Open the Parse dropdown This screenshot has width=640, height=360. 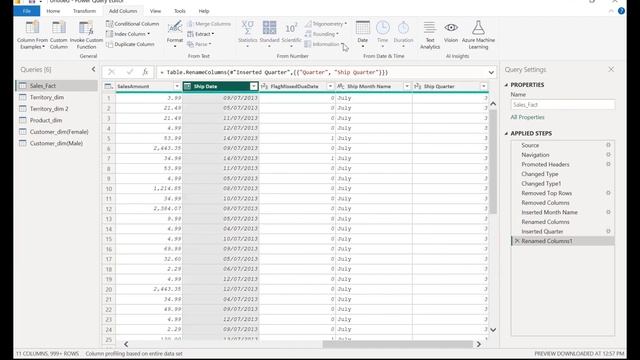[x=199, y=44]
